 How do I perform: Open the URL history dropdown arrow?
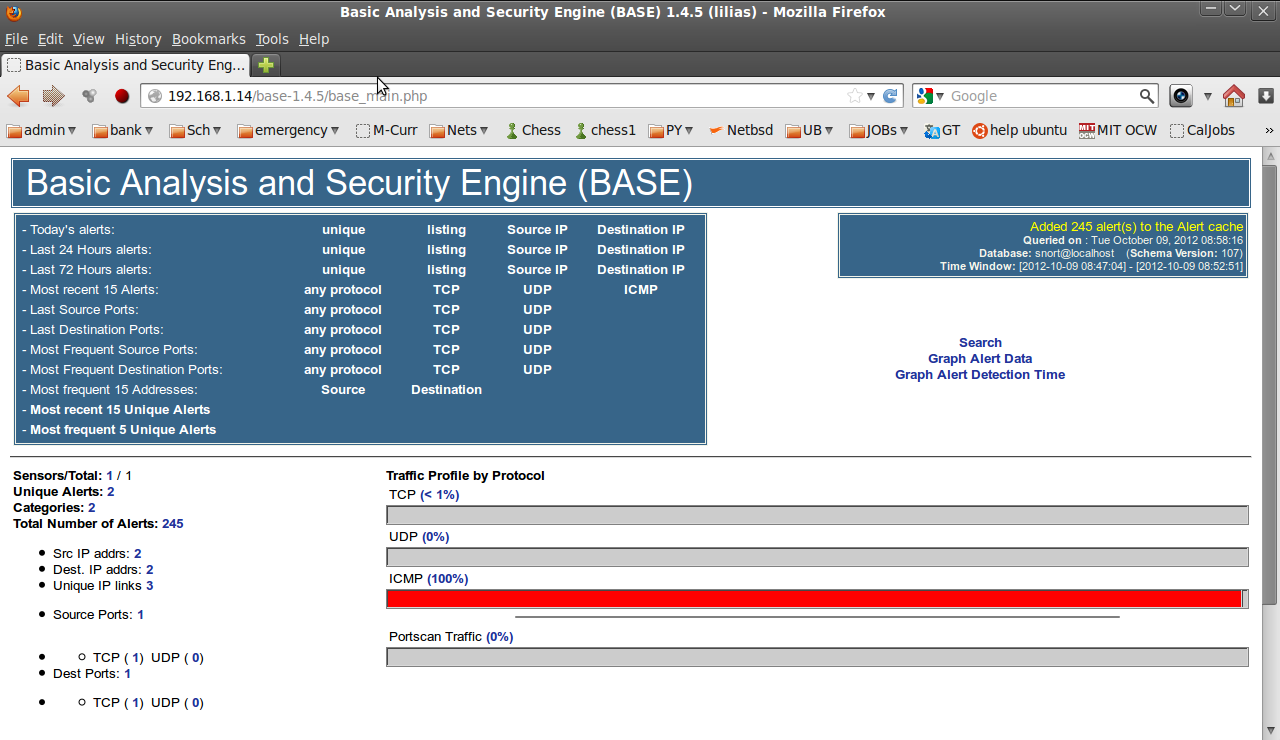(871, 96)
